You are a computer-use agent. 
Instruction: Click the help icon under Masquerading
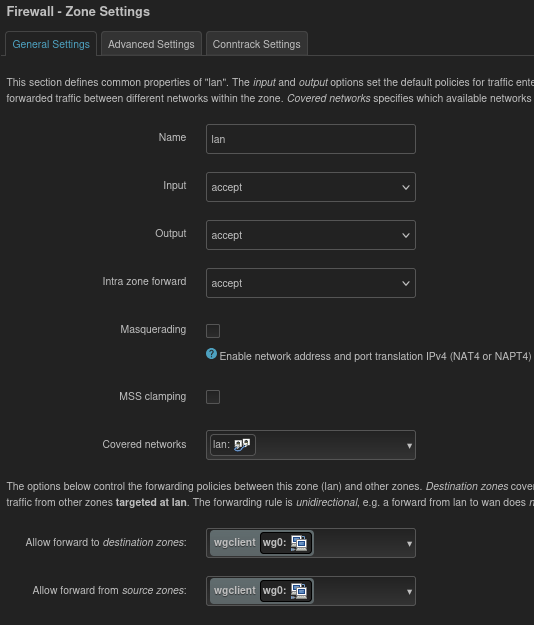pos(211,354)
